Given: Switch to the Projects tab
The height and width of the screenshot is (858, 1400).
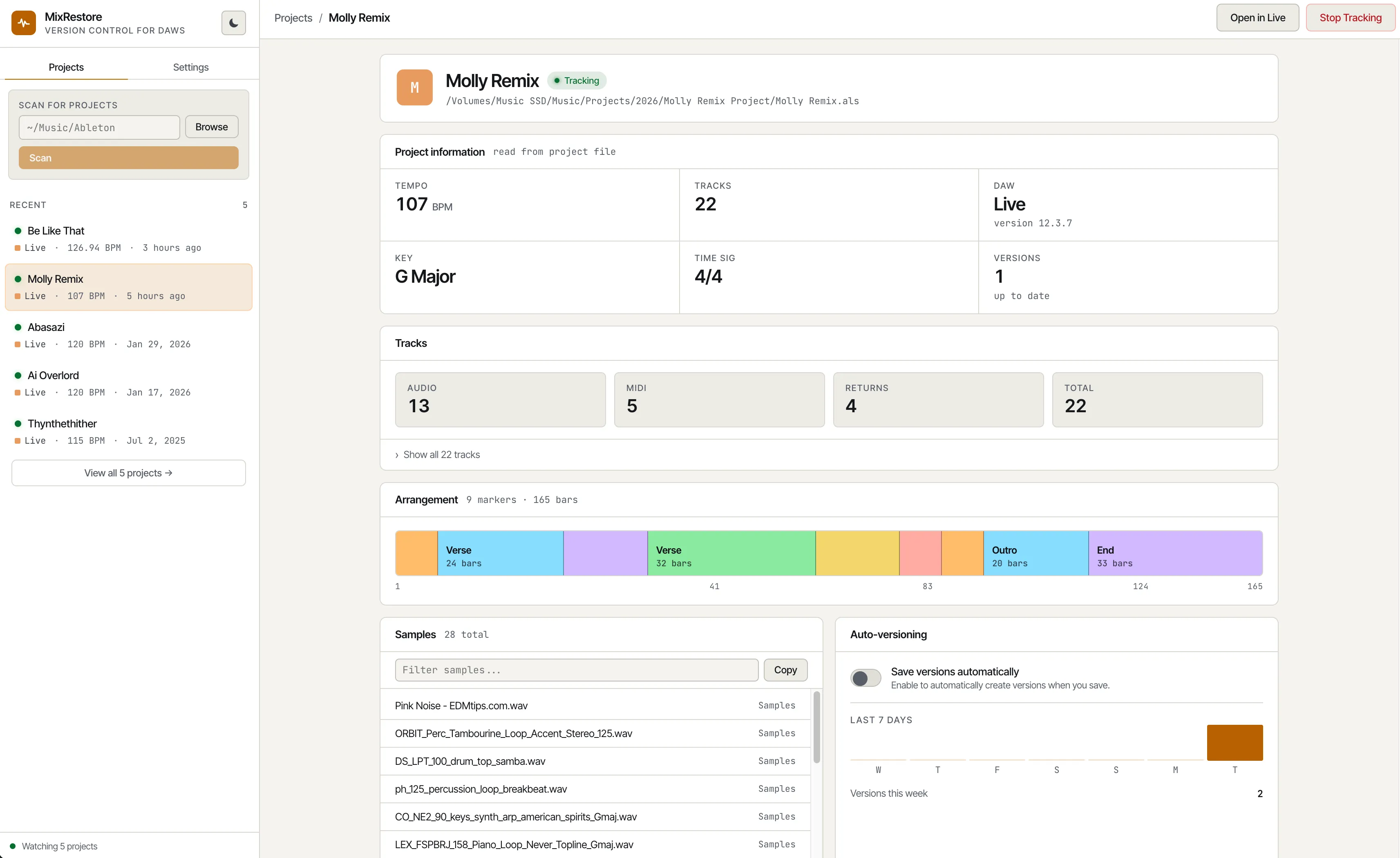Looking at the screenshot, I should (x=66, y=67).
